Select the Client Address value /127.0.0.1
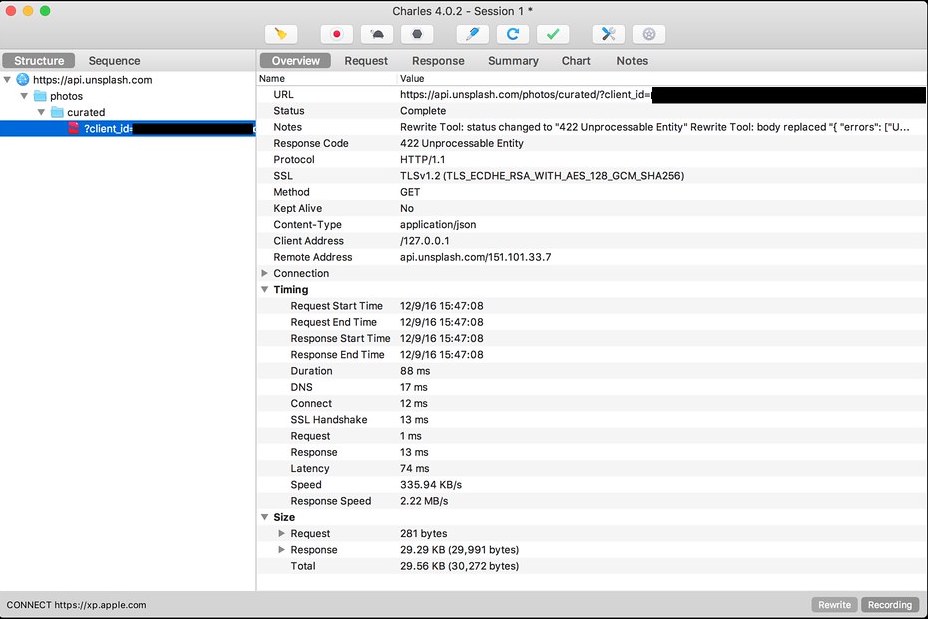The image size is (928, 619). pyautogui.click(x=425, y=241)
